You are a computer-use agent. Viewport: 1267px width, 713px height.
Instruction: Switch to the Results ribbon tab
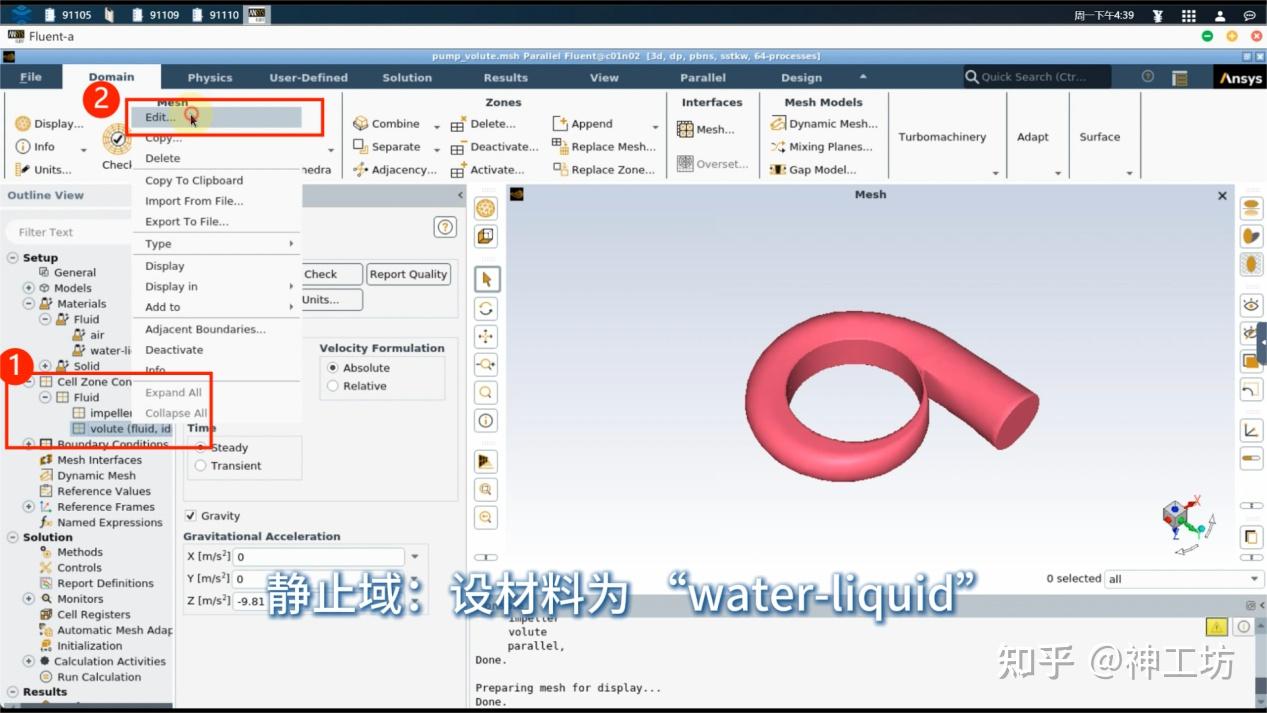(506, 78)
